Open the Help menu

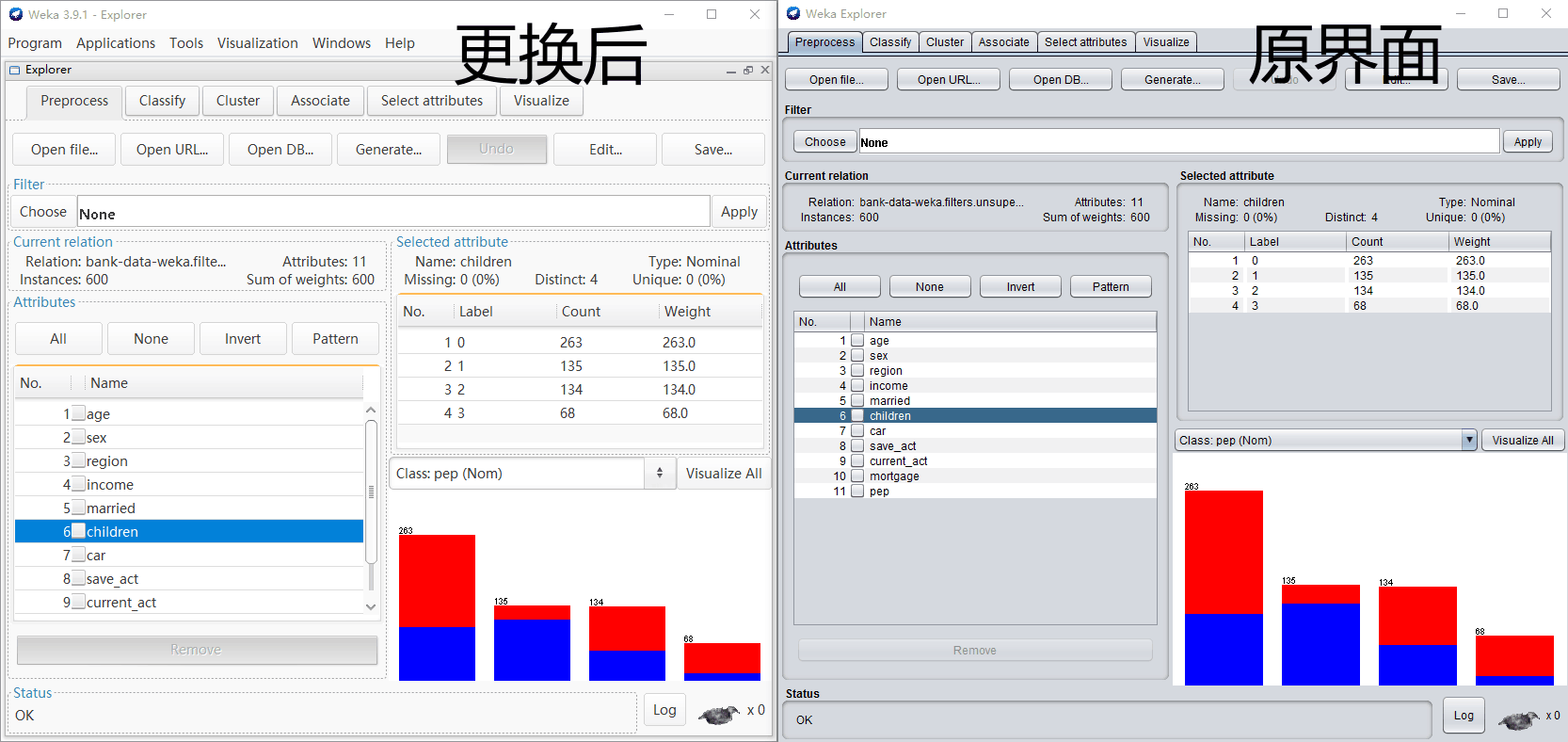400,43
